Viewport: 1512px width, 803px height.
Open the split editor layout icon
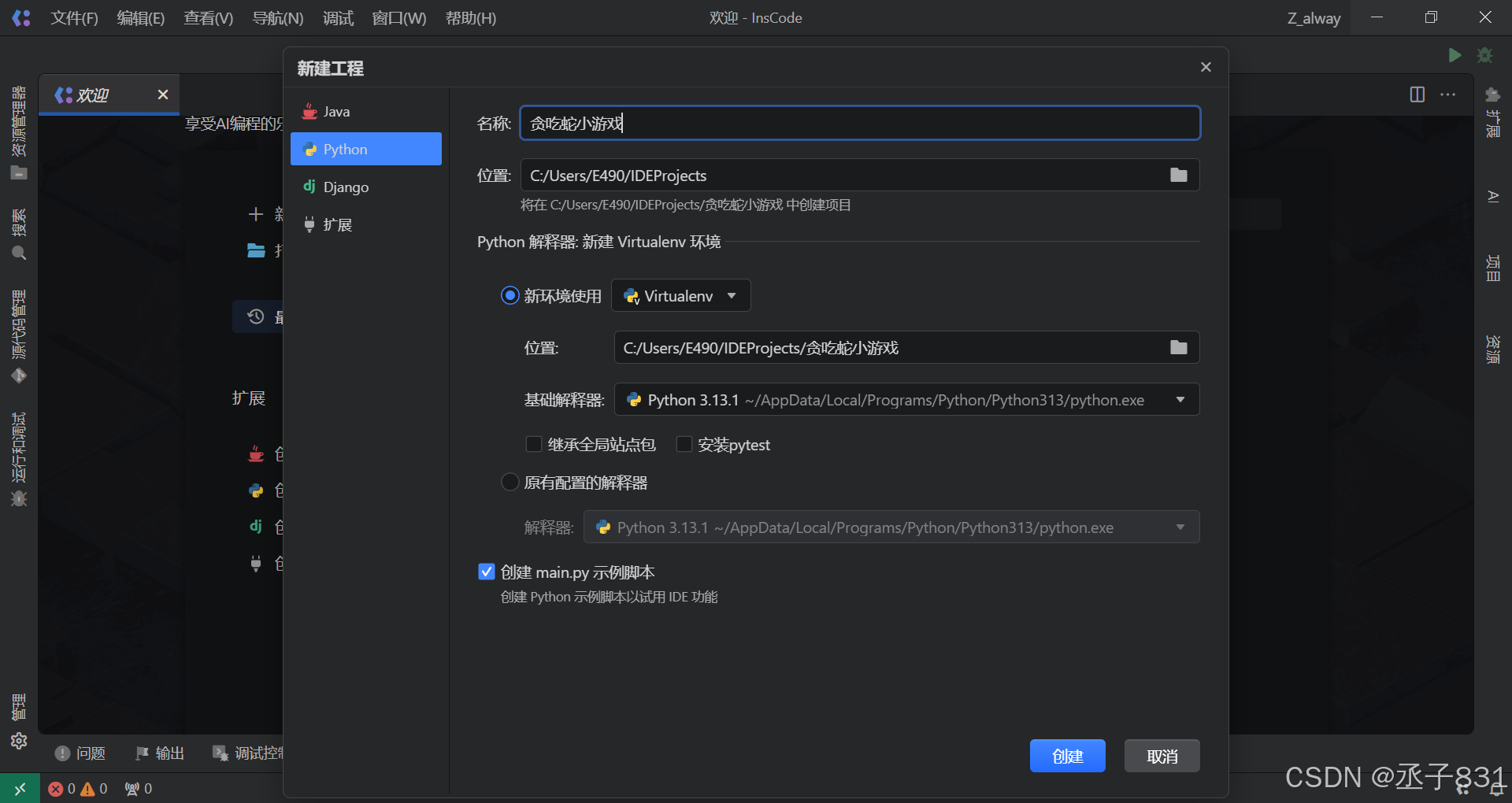coord(1417,94)
